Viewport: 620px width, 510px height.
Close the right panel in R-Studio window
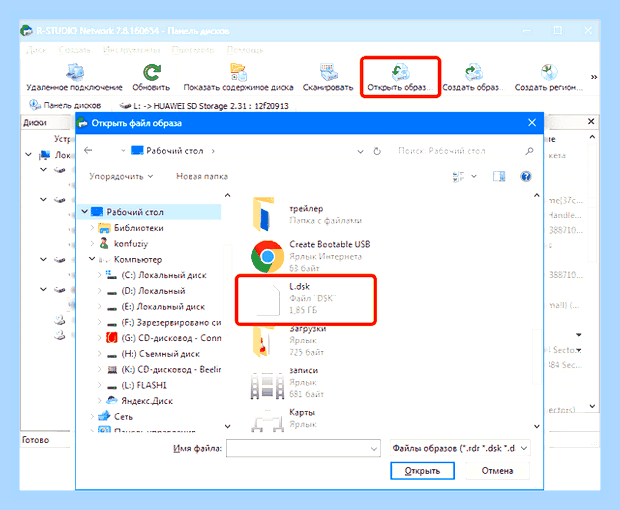591,121
